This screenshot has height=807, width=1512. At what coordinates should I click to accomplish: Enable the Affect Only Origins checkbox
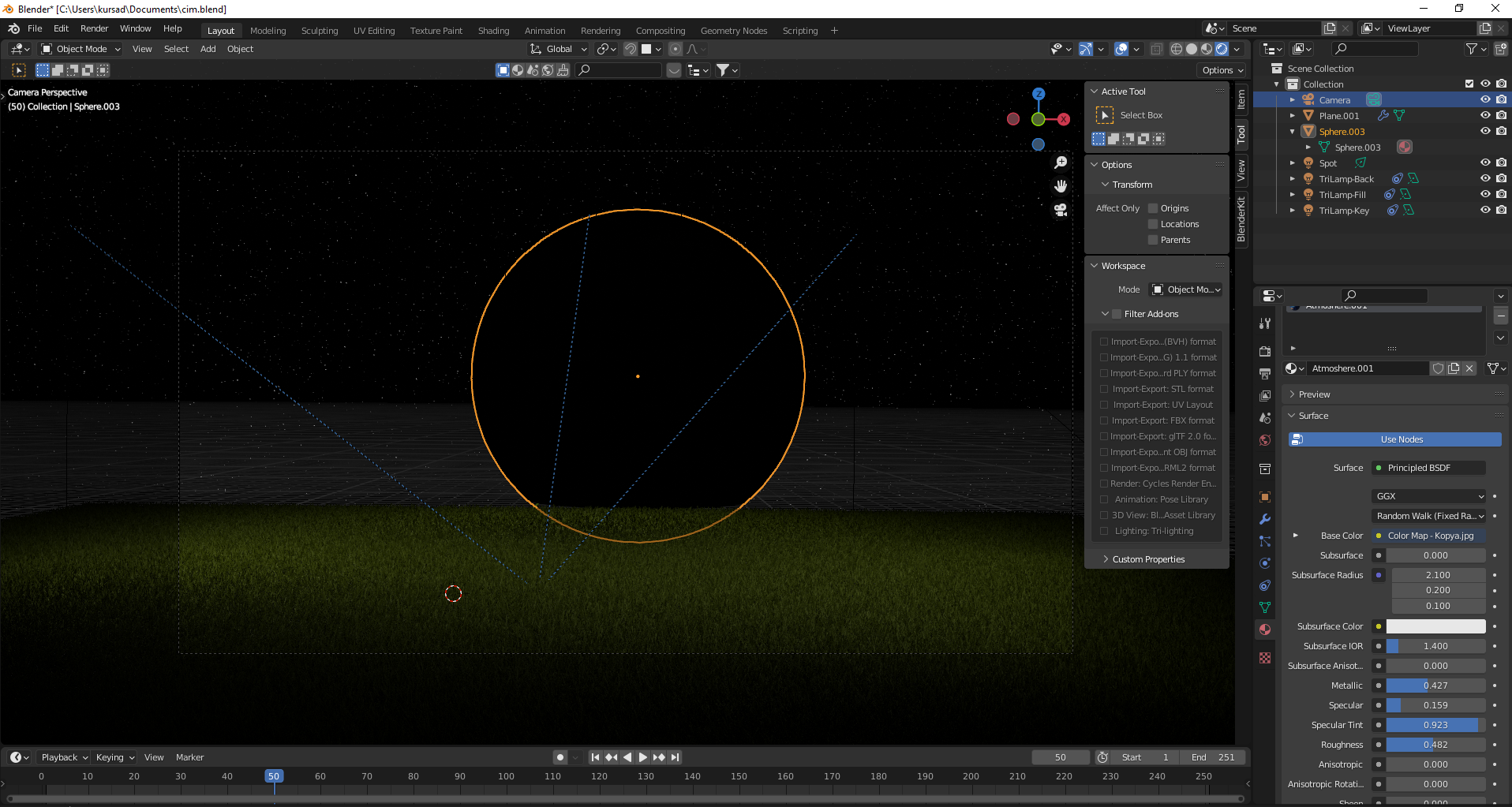click(1153, 208)
